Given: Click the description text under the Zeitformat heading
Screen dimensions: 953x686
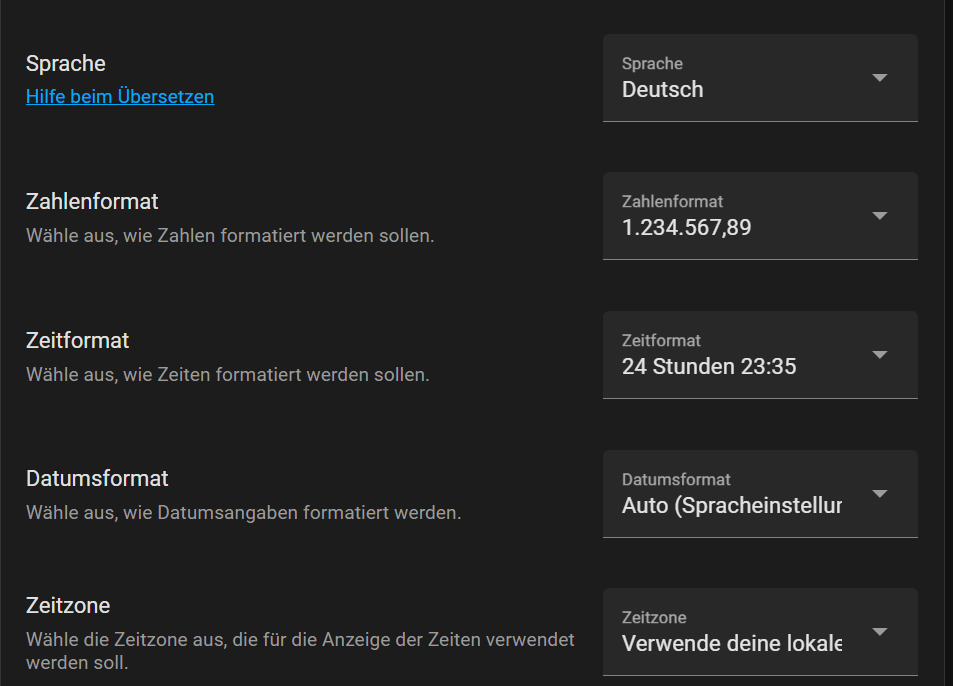Looking at the screenshot, I should click(227, 376).
